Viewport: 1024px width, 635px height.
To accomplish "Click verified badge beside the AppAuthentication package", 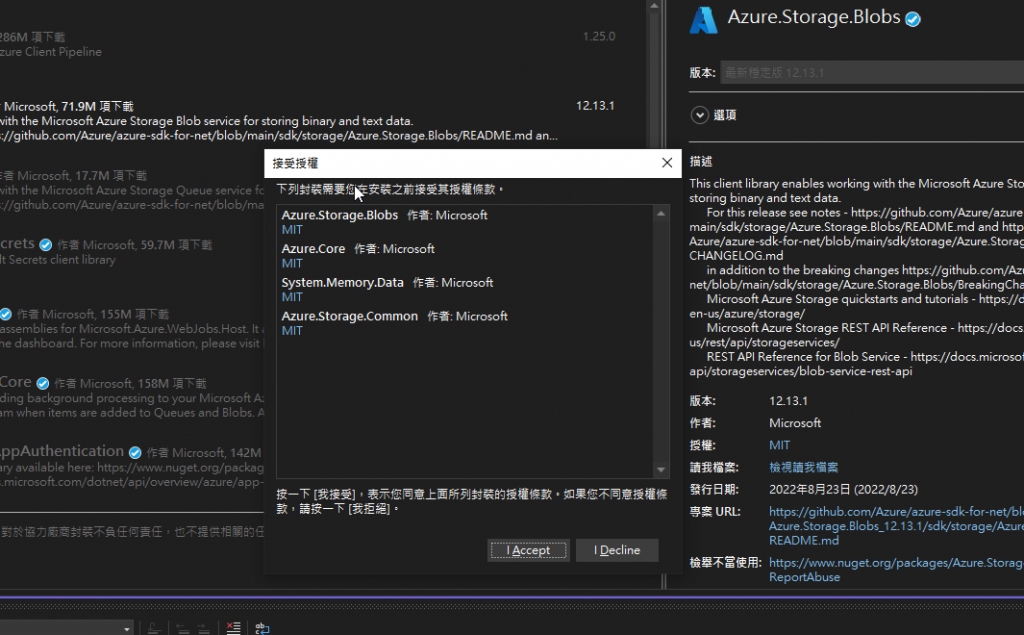I will tap(135, 453).
